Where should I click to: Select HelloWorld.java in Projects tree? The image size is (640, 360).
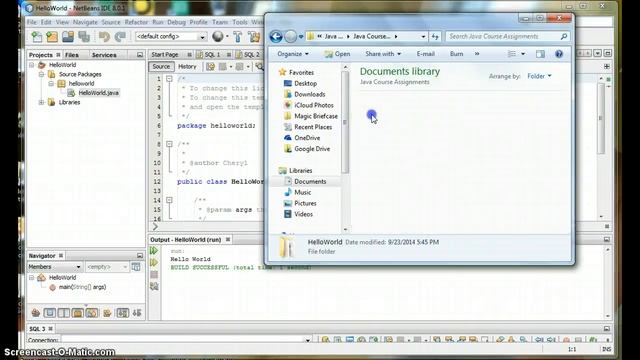98,93
